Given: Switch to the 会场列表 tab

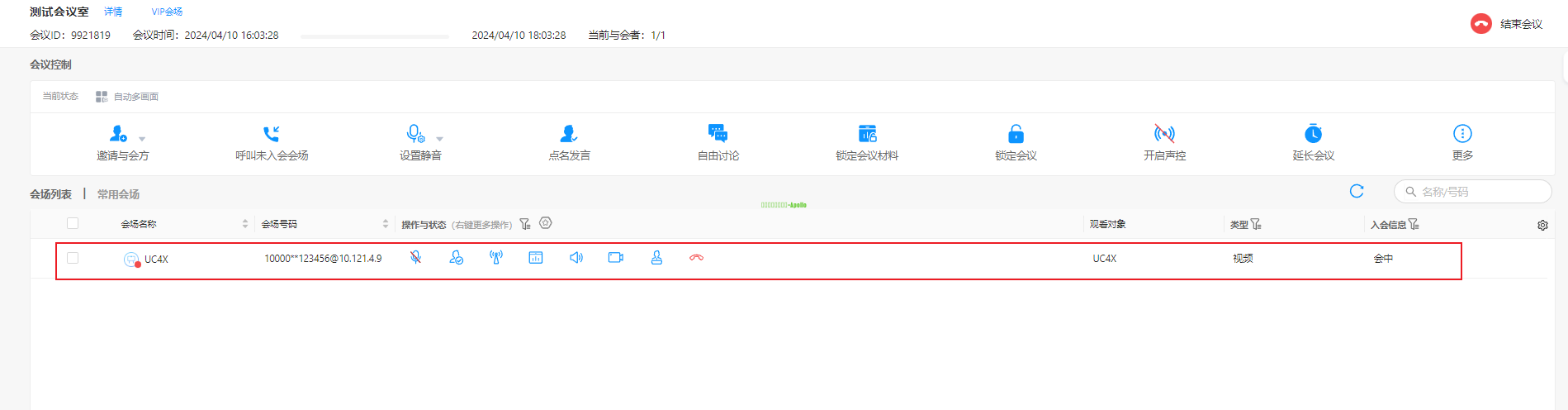Looking at the screenshot, I should click(x=51, y=194).
